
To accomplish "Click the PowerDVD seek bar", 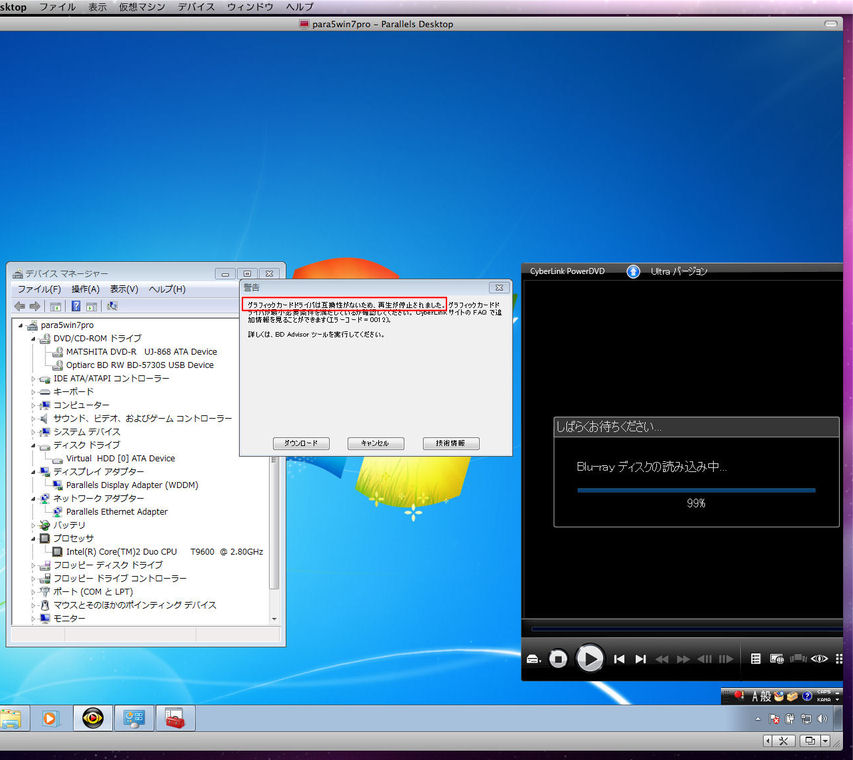I will point(687,629).
